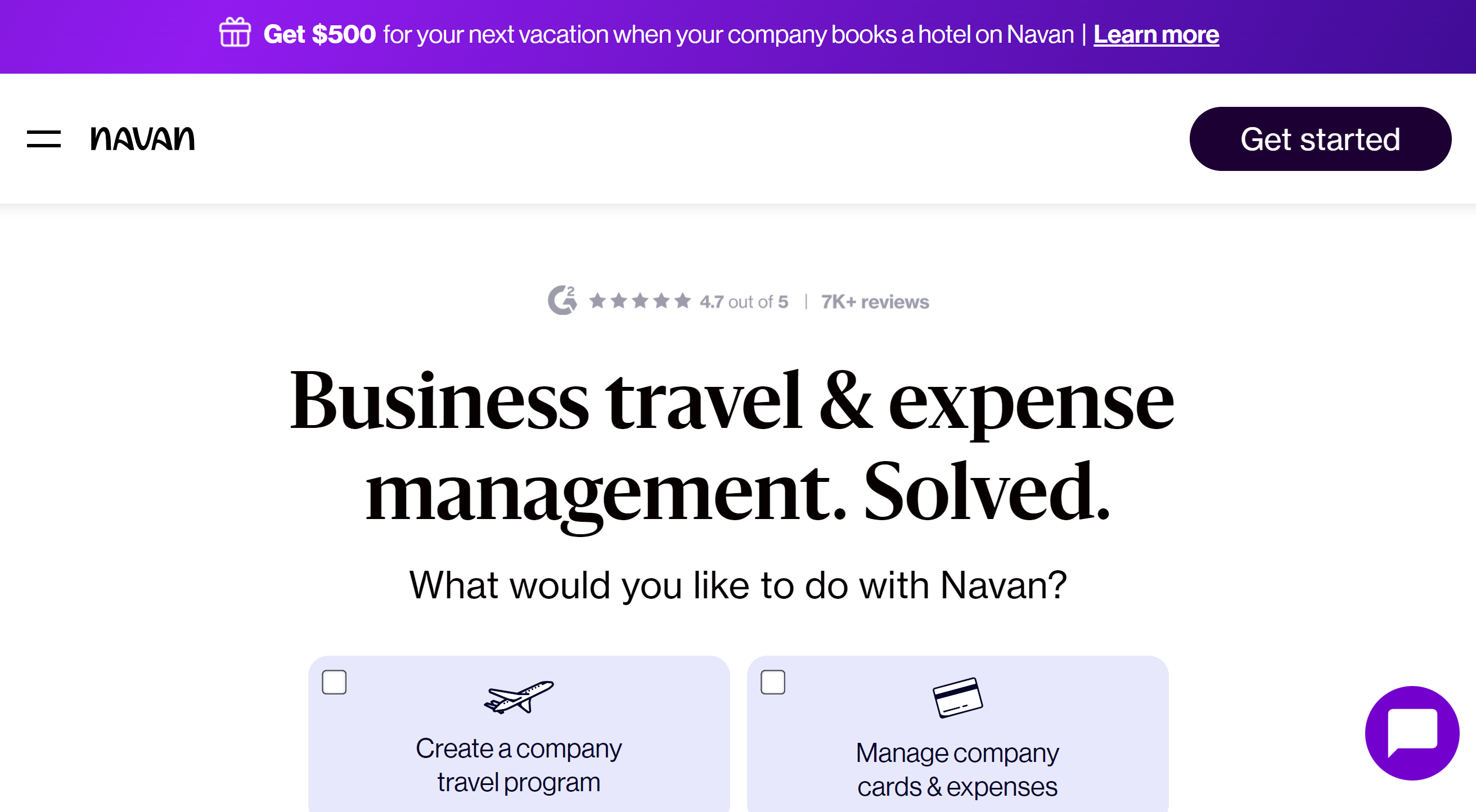Click the first star in the rating row
Image resolution: width=1476 pixels, height=812 pixels.
pos(598,300)
